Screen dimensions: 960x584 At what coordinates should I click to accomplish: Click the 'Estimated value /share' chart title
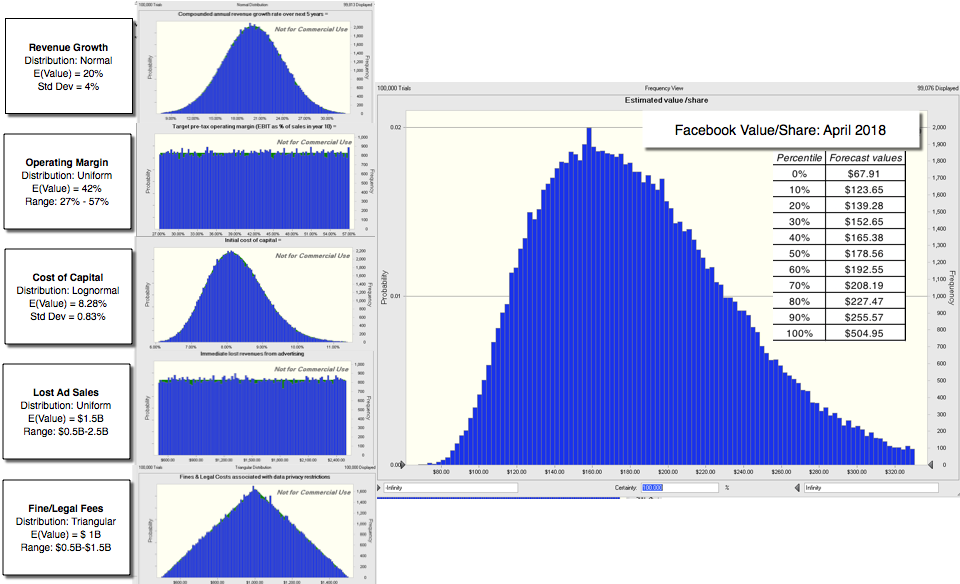pos(666,100)
